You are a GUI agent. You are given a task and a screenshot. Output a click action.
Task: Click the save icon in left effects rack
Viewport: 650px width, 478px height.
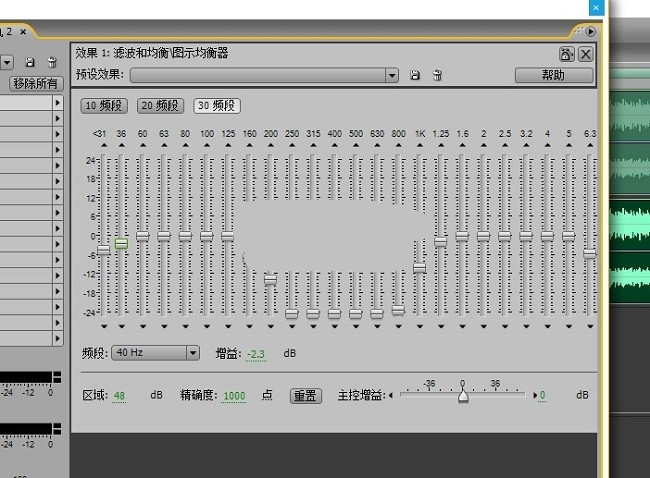29,62
